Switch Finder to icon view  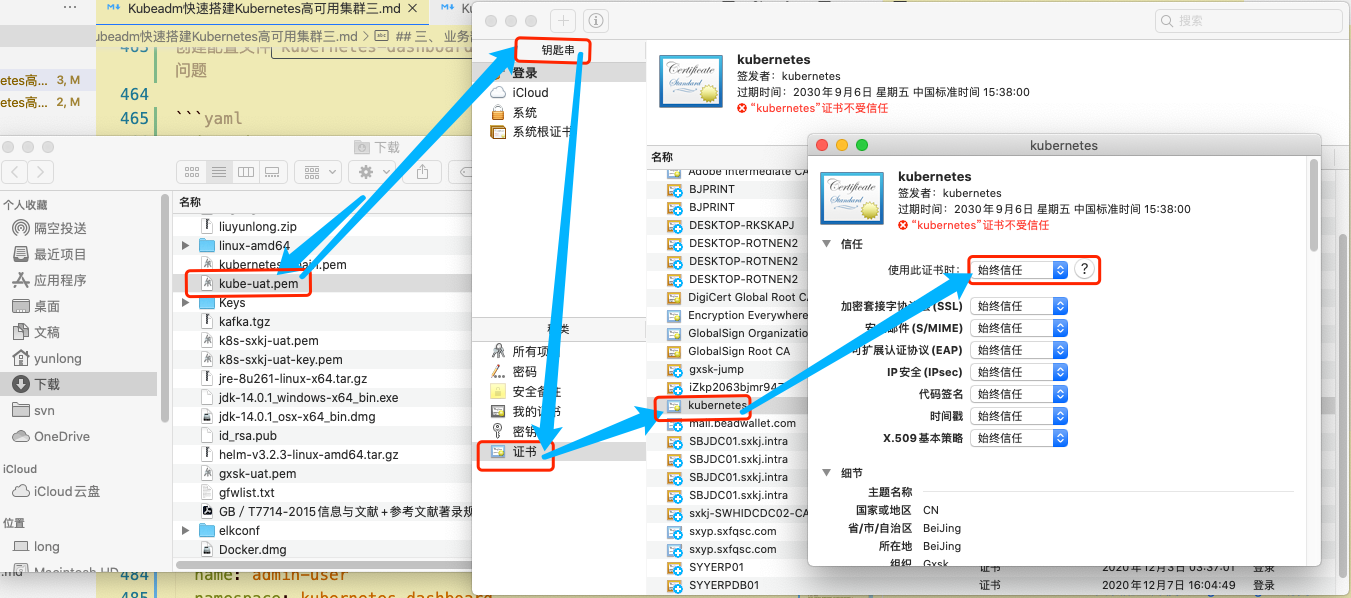[x=191, y=172]
